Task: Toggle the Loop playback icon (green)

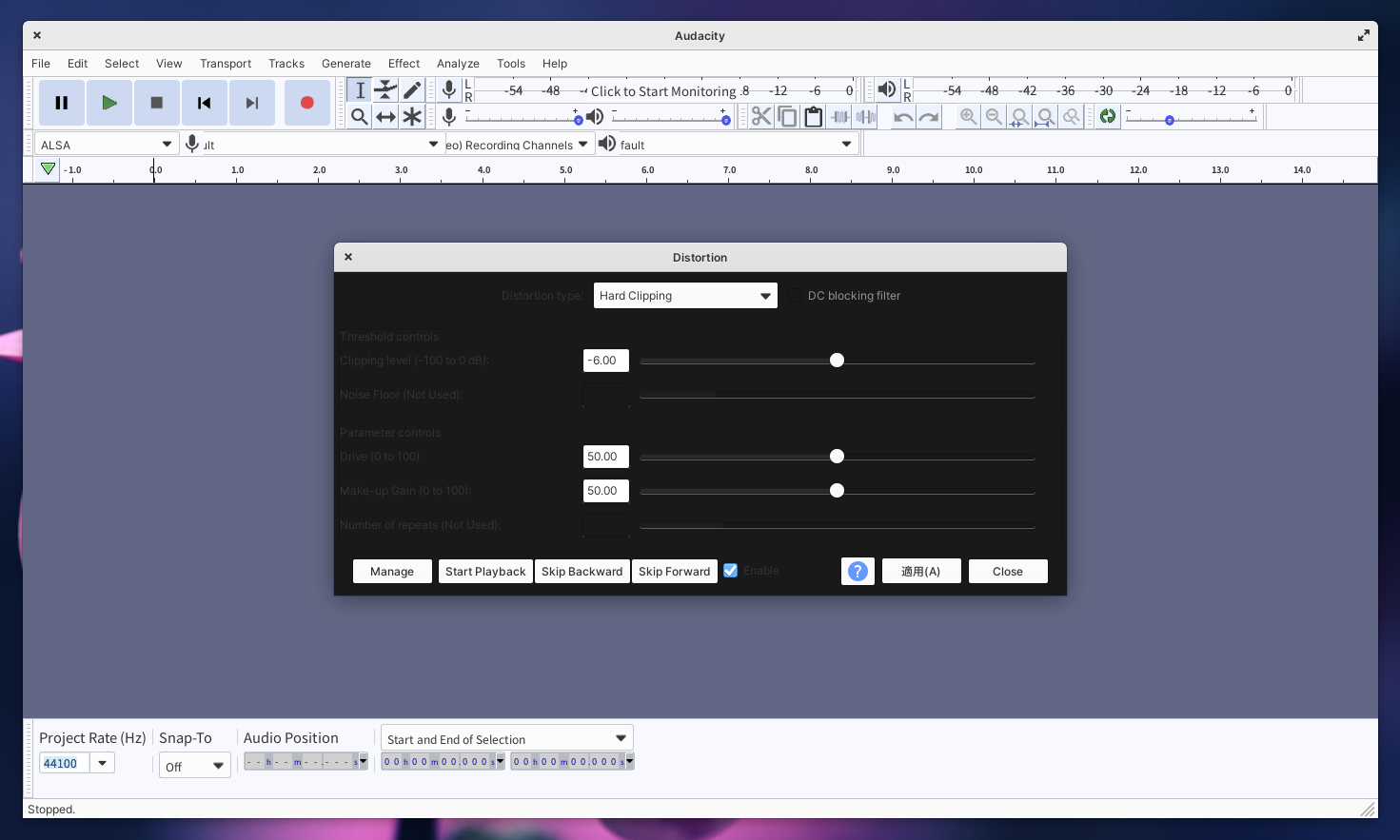Action: pyautogui.click(x=1107, y=116)
